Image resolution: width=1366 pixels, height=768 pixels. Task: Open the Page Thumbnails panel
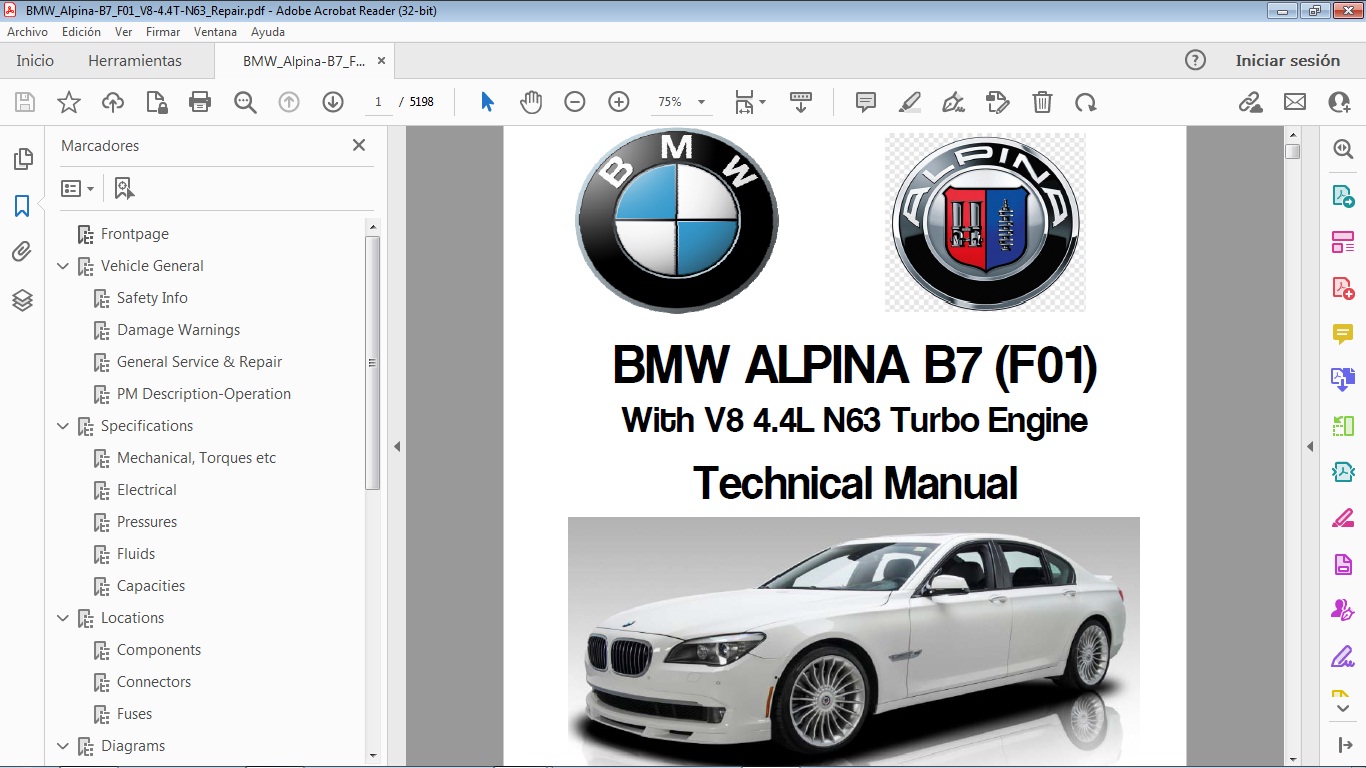[x=22, y=158]
